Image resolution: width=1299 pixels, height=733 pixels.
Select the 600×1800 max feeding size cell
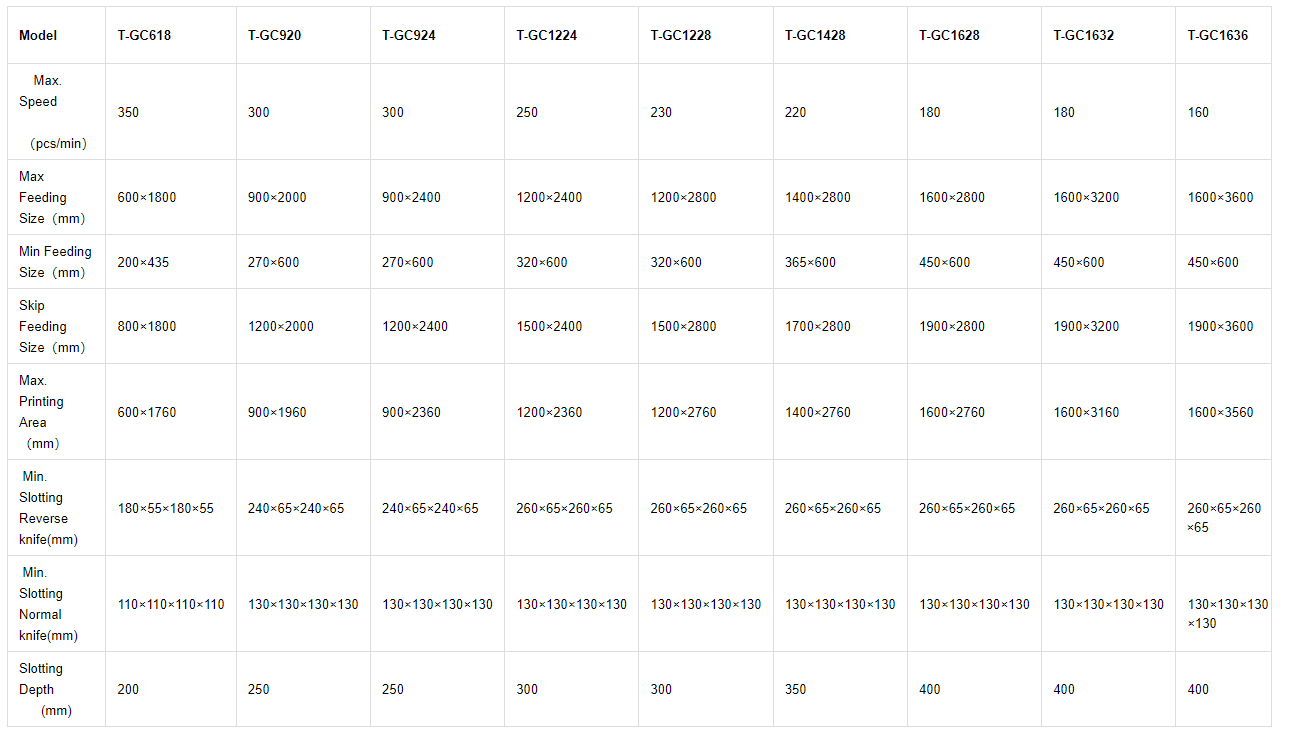pyautogui.click(x=146, y=197)
